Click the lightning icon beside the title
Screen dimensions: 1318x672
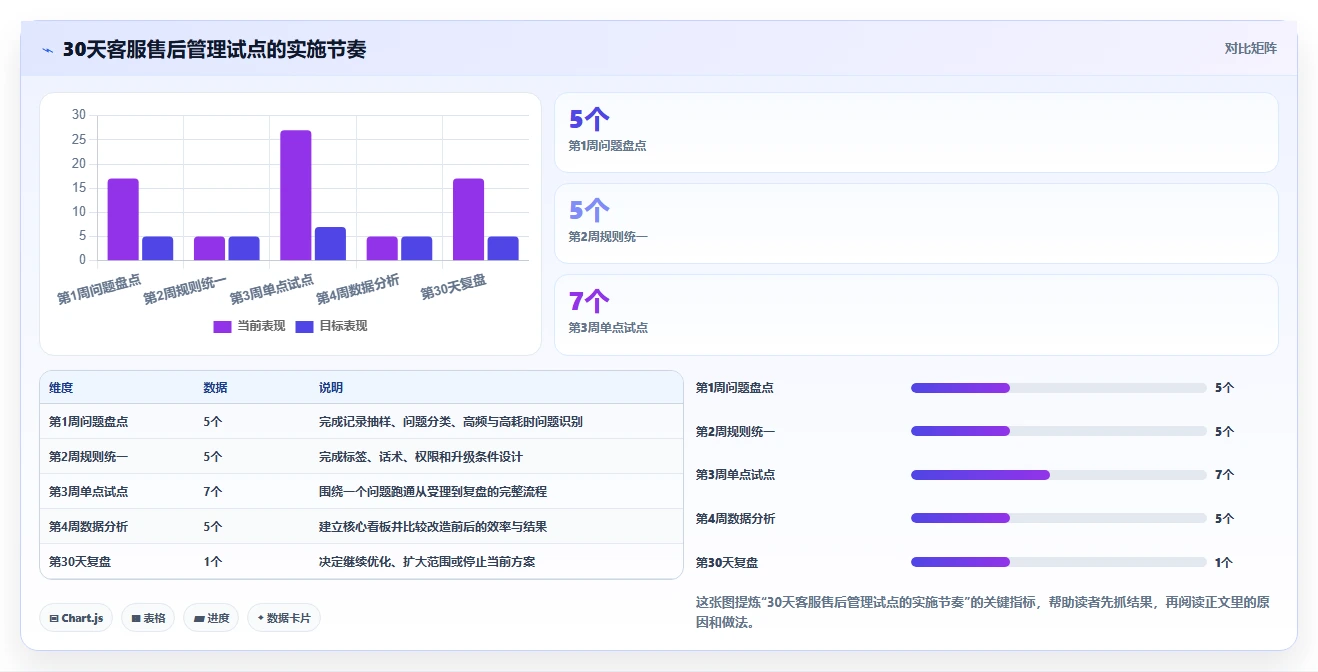47,50
